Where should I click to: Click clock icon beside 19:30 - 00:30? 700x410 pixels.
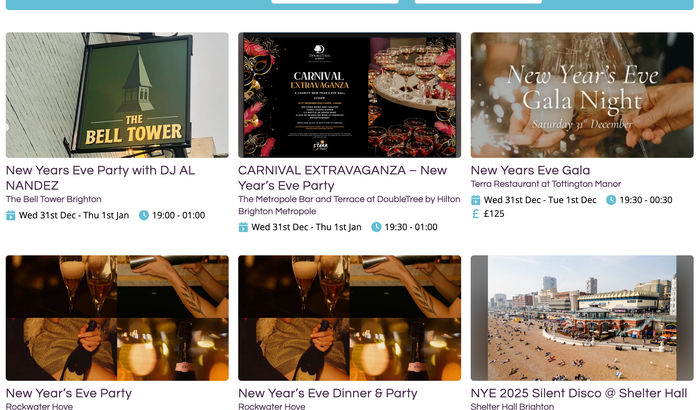point(611,200)
